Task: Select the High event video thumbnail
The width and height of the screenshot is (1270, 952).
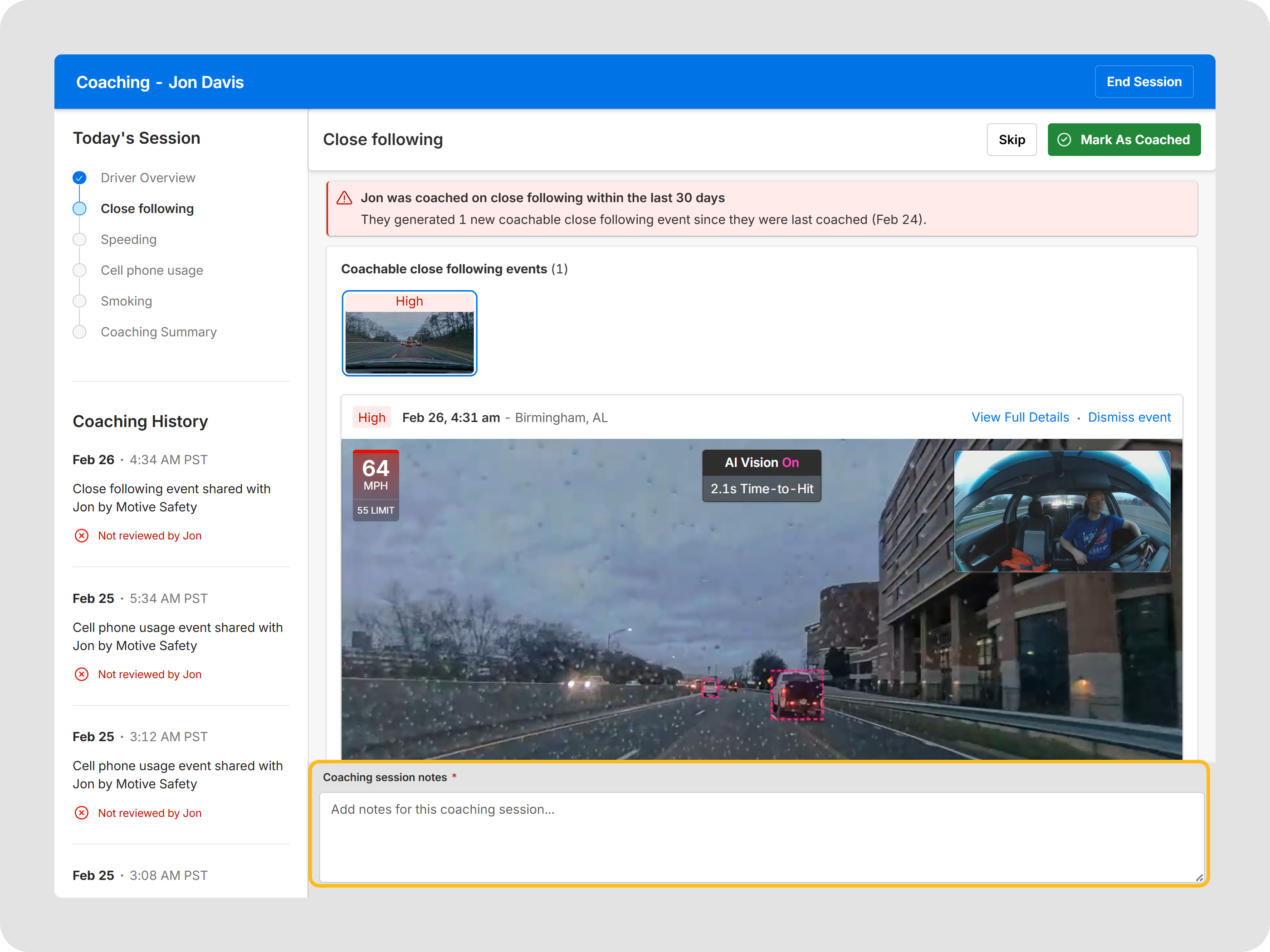Action: (x=410, y=333)
